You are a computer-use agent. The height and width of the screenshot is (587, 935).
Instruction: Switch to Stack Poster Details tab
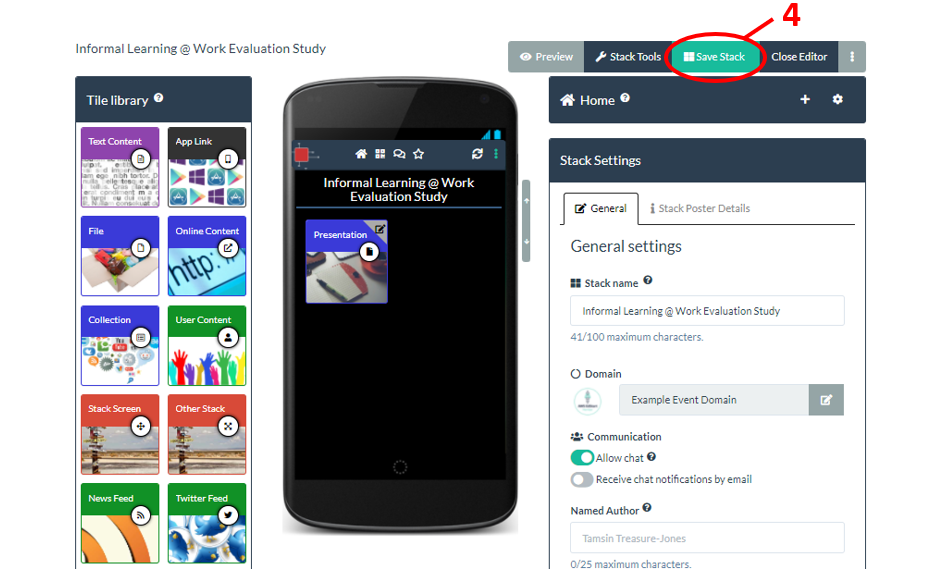coord(700,208)
